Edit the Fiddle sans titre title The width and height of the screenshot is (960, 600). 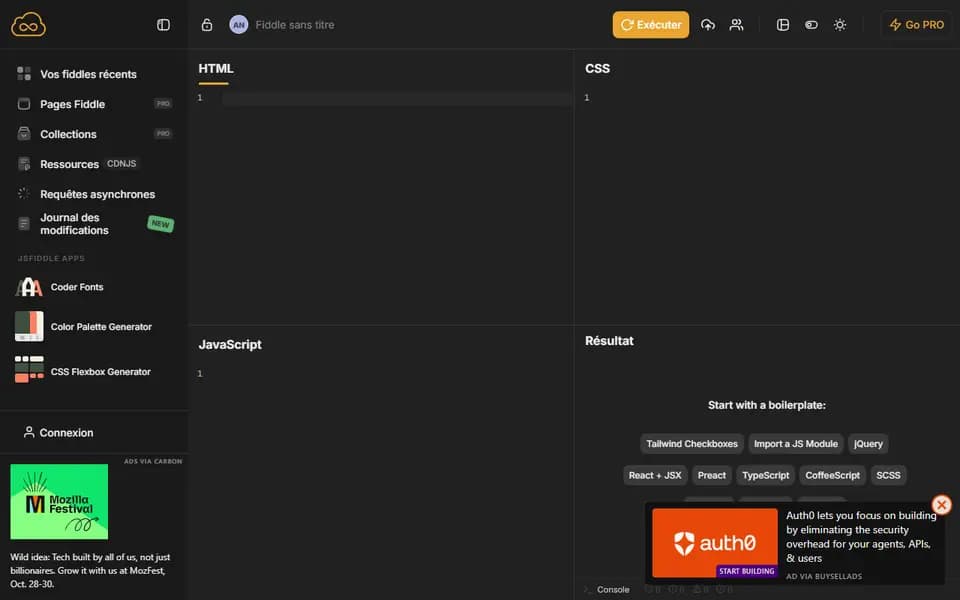tap(294, 24)
